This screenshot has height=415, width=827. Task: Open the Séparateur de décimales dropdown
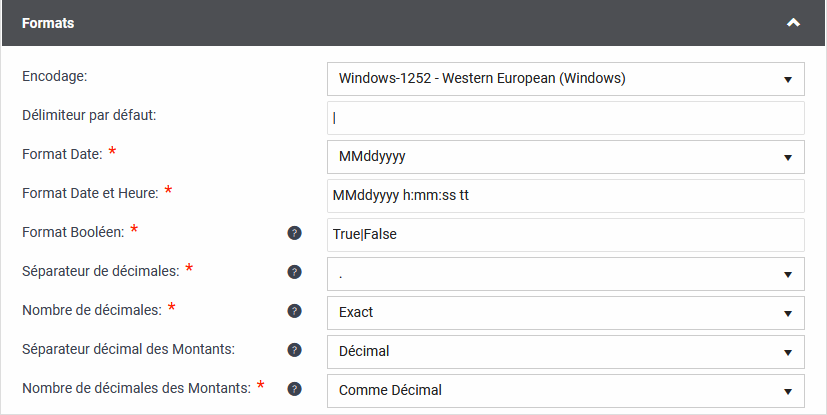(565, 273)
